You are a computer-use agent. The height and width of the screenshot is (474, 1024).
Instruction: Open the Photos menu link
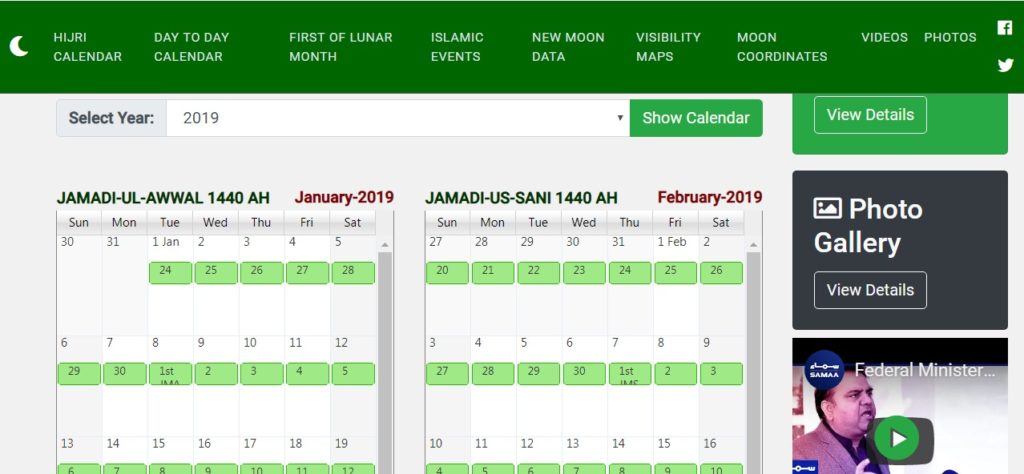[950, 37]
